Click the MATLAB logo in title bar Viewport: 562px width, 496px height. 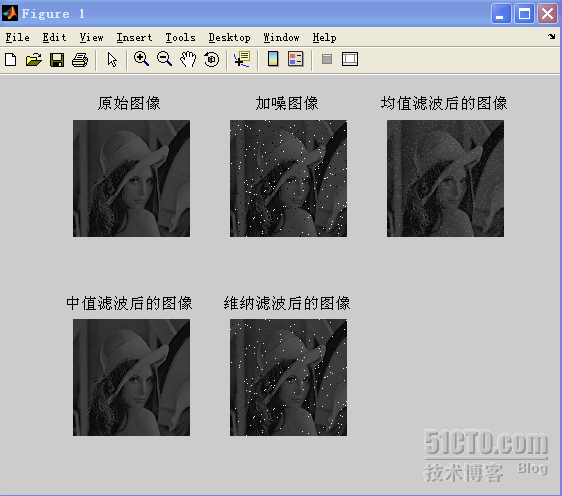click(x=10, y=13)
